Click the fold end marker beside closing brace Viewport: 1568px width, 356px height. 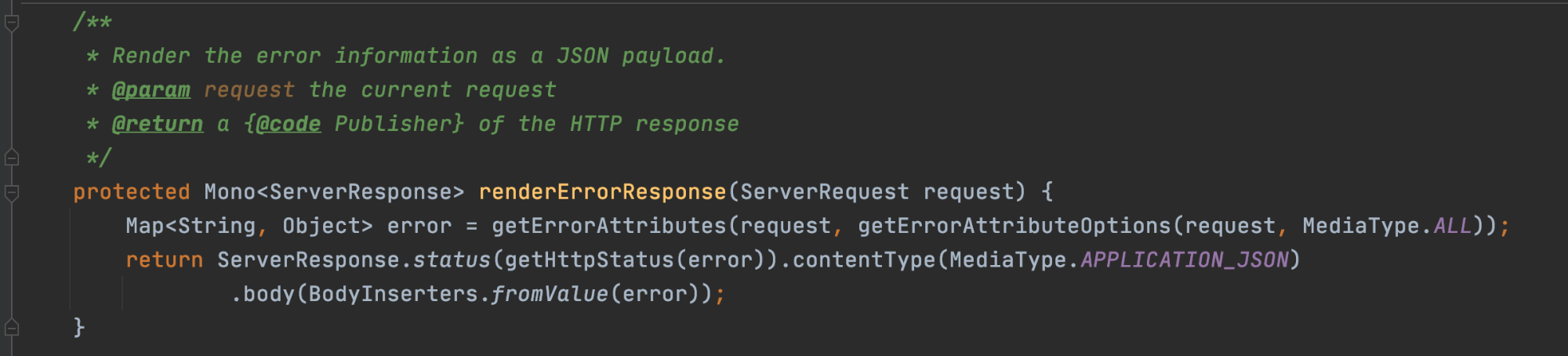[x=12, y=327]
